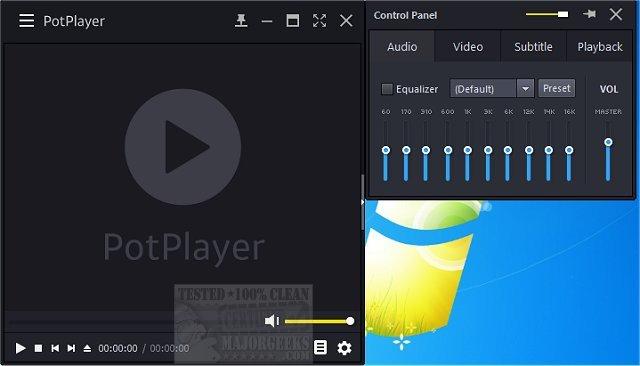Pin player window always on top
The image size is (640, 366).
click(x=241, y=20)
